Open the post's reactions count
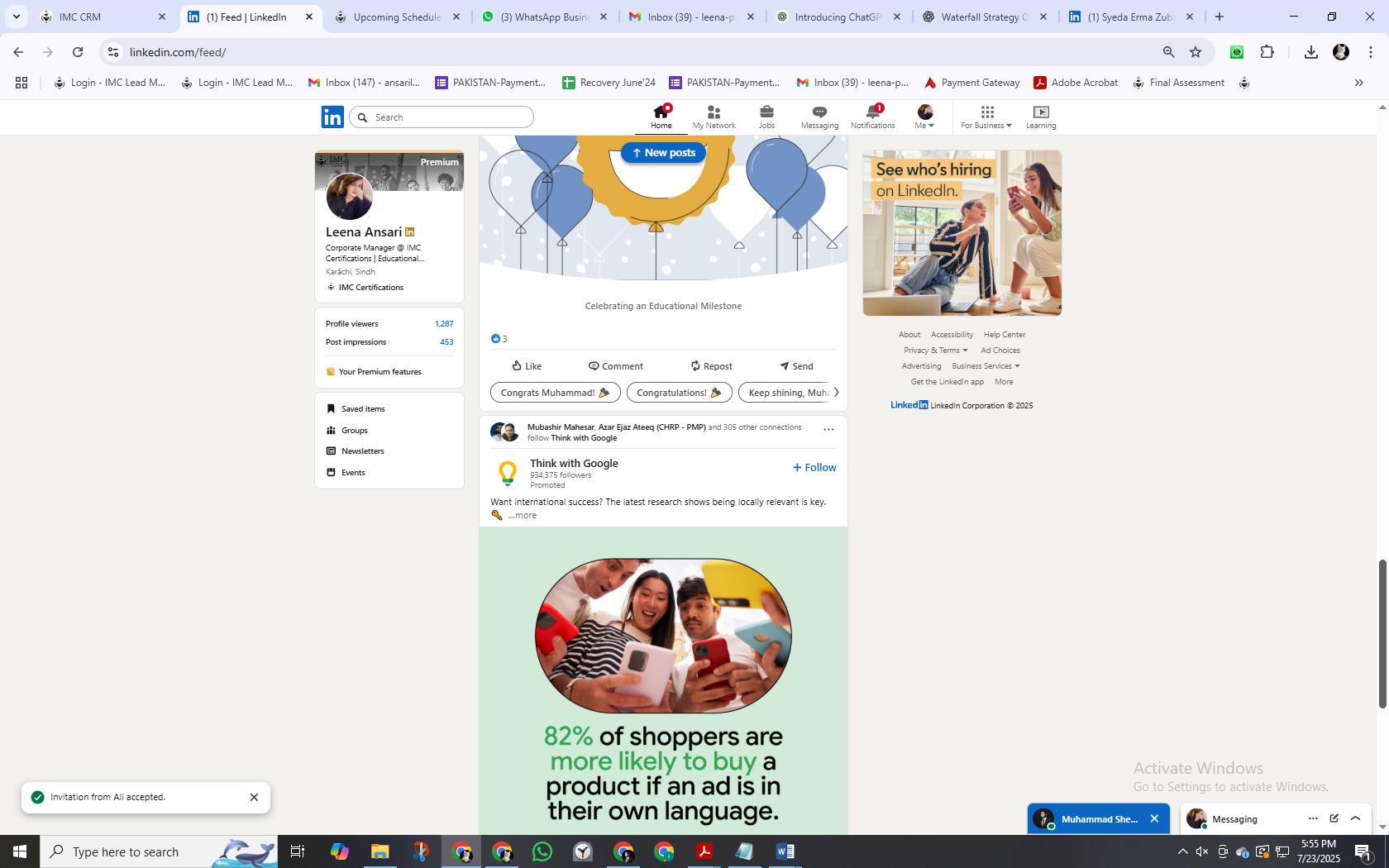The height and width of the screenshot is (868, 1389). (x=499, y=339)
